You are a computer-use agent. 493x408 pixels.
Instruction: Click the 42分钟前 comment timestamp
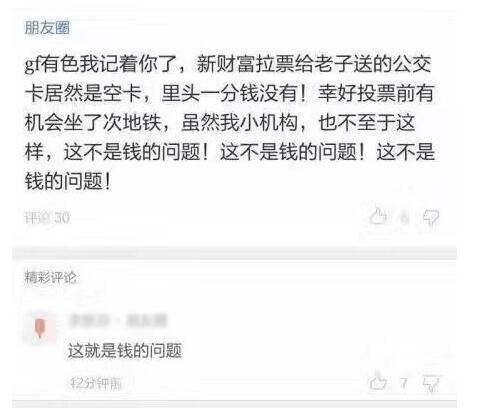96,384
